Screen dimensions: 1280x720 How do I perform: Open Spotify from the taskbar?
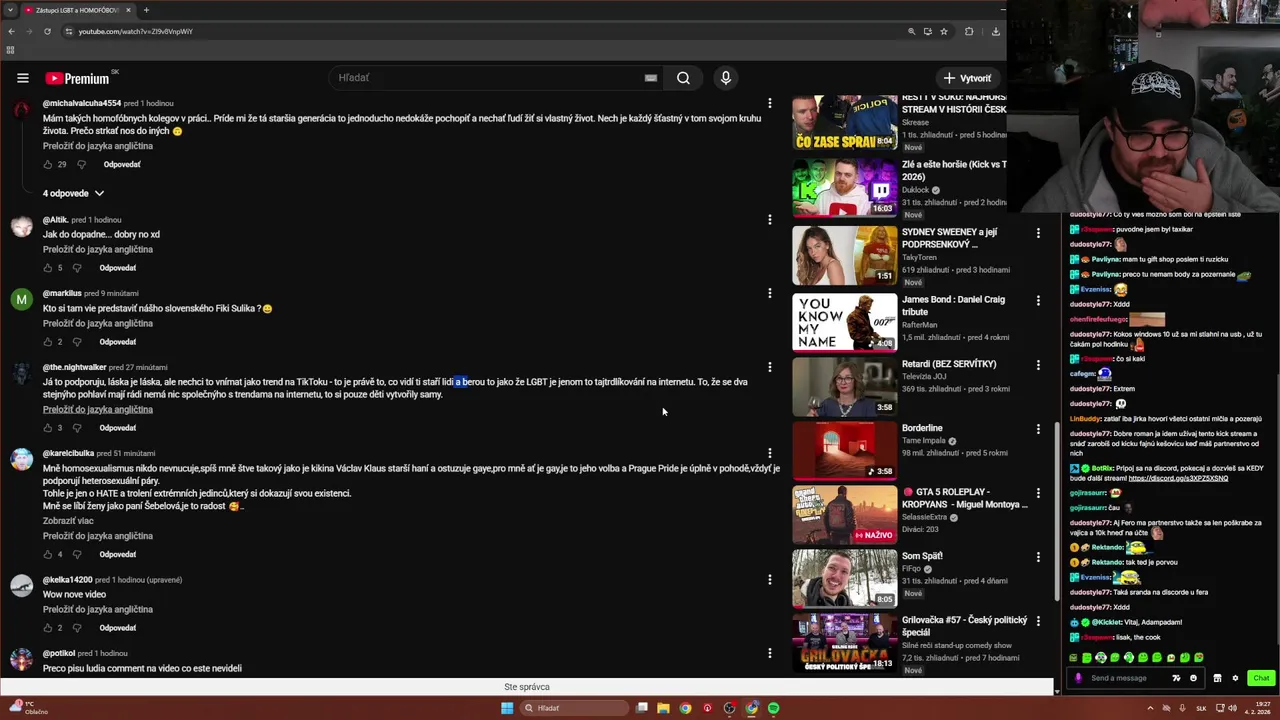tap(773, 708)
